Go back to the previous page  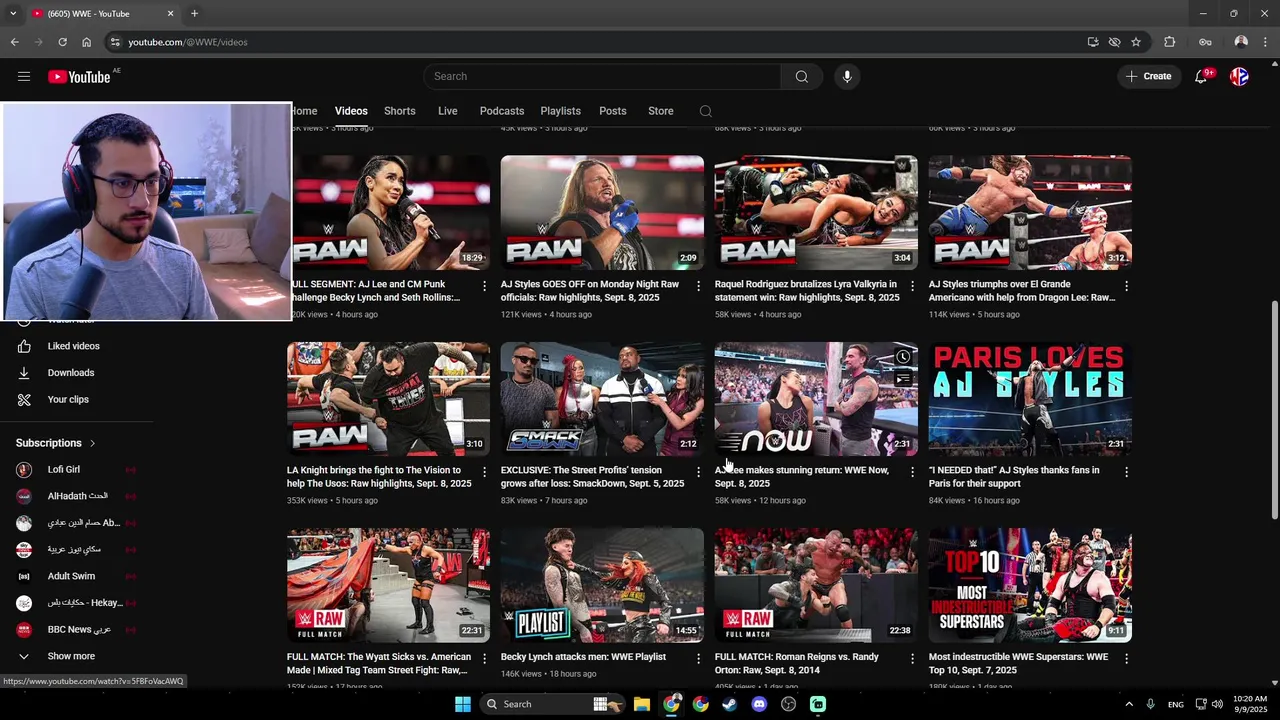click(15, 42)
